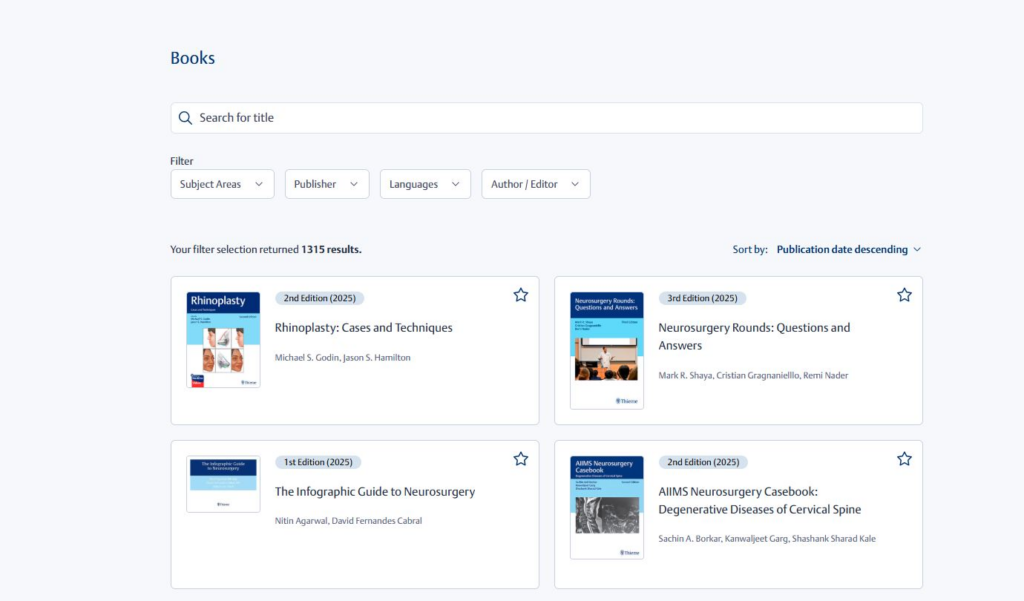Change sort order from Publication date descending

[x=848, y=249]
